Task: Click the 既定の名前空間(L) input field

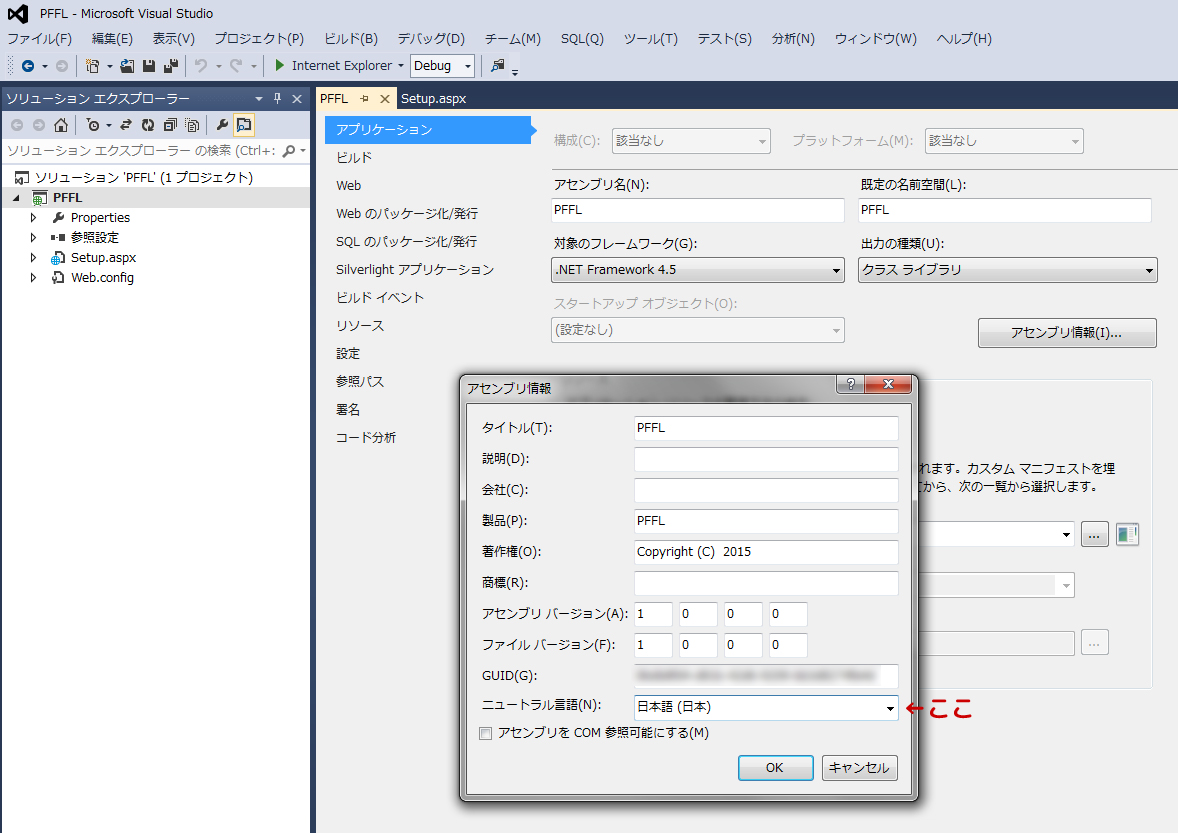Action: coord(1004,210)
